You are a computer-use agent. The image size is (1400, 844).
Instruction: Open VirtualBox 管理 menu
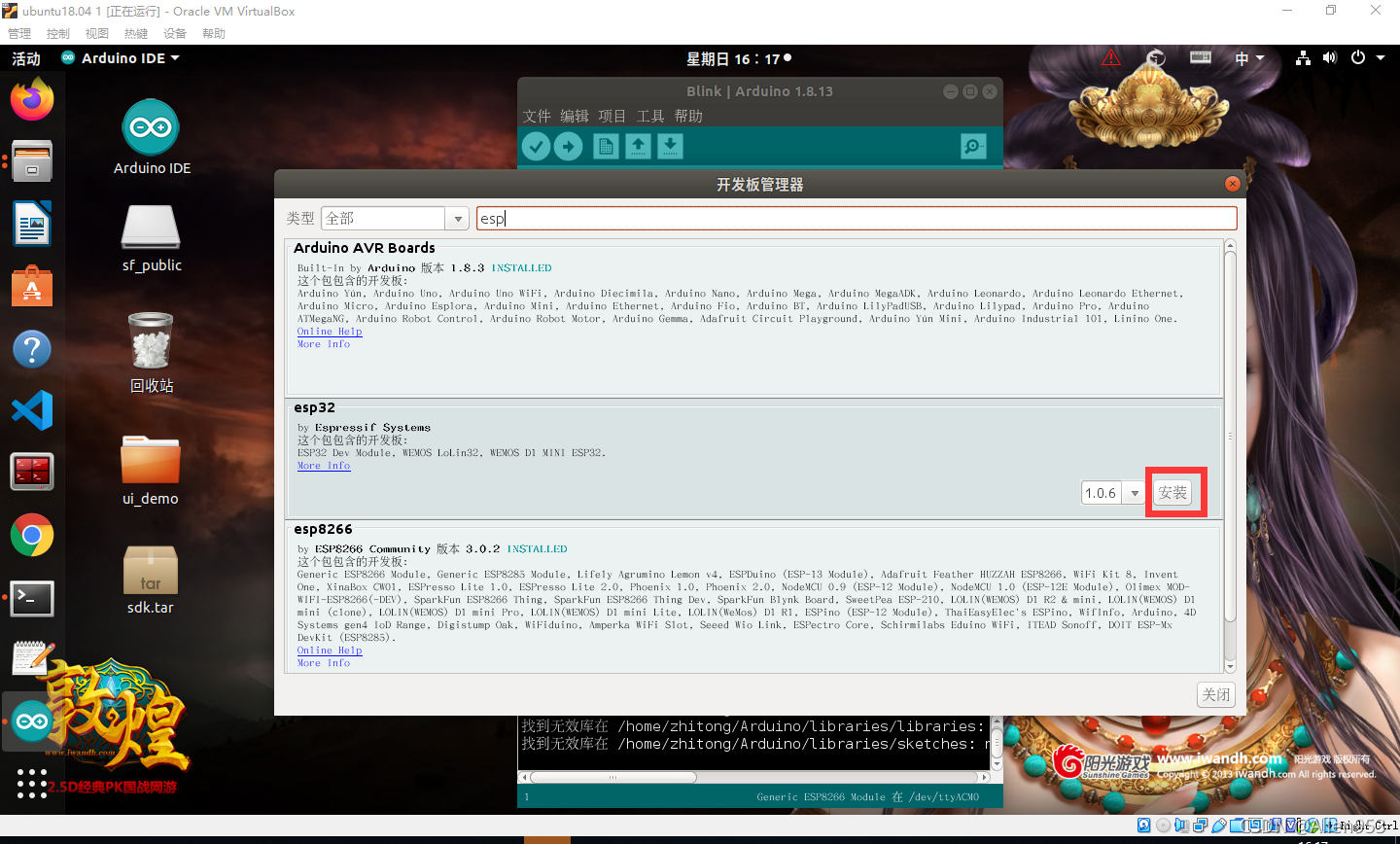19,33
